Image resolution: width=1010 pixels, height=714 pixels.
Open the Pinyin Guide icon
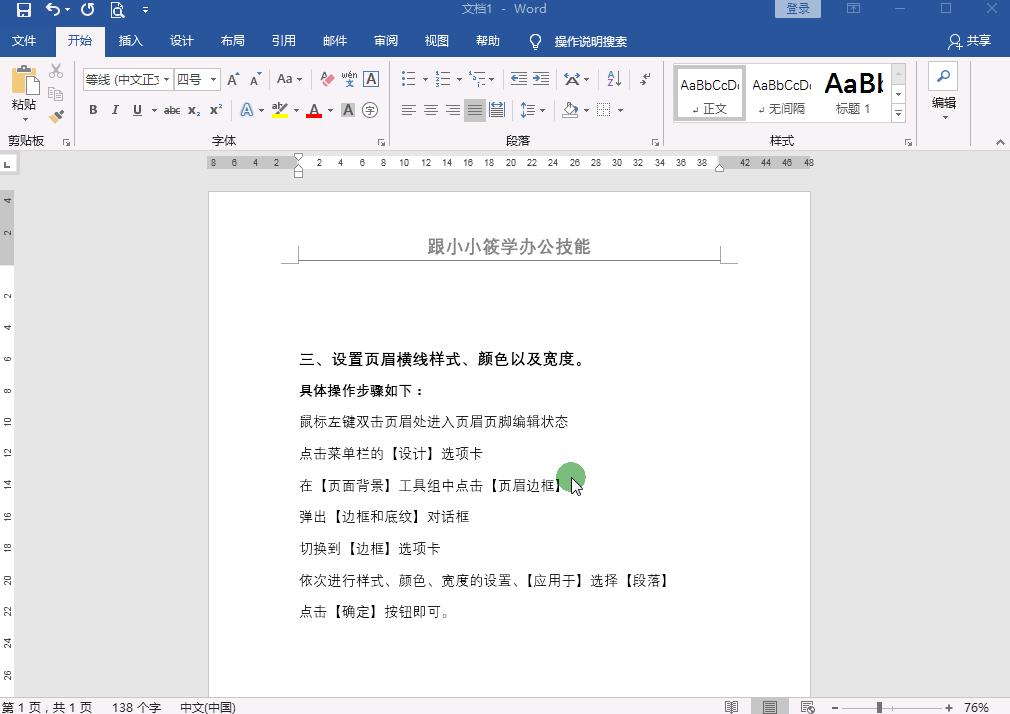click(350, 78)
